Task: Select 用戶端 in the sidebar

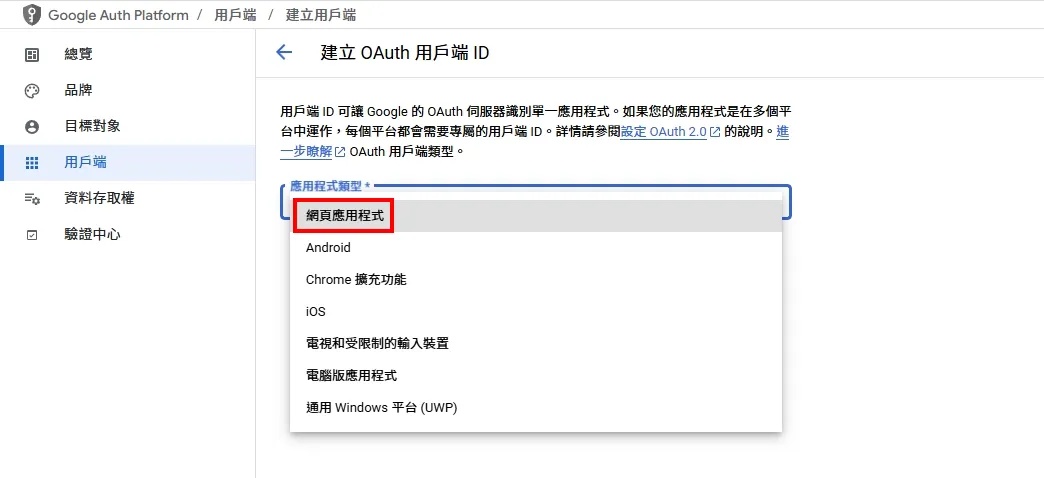Action: point(128,162)
